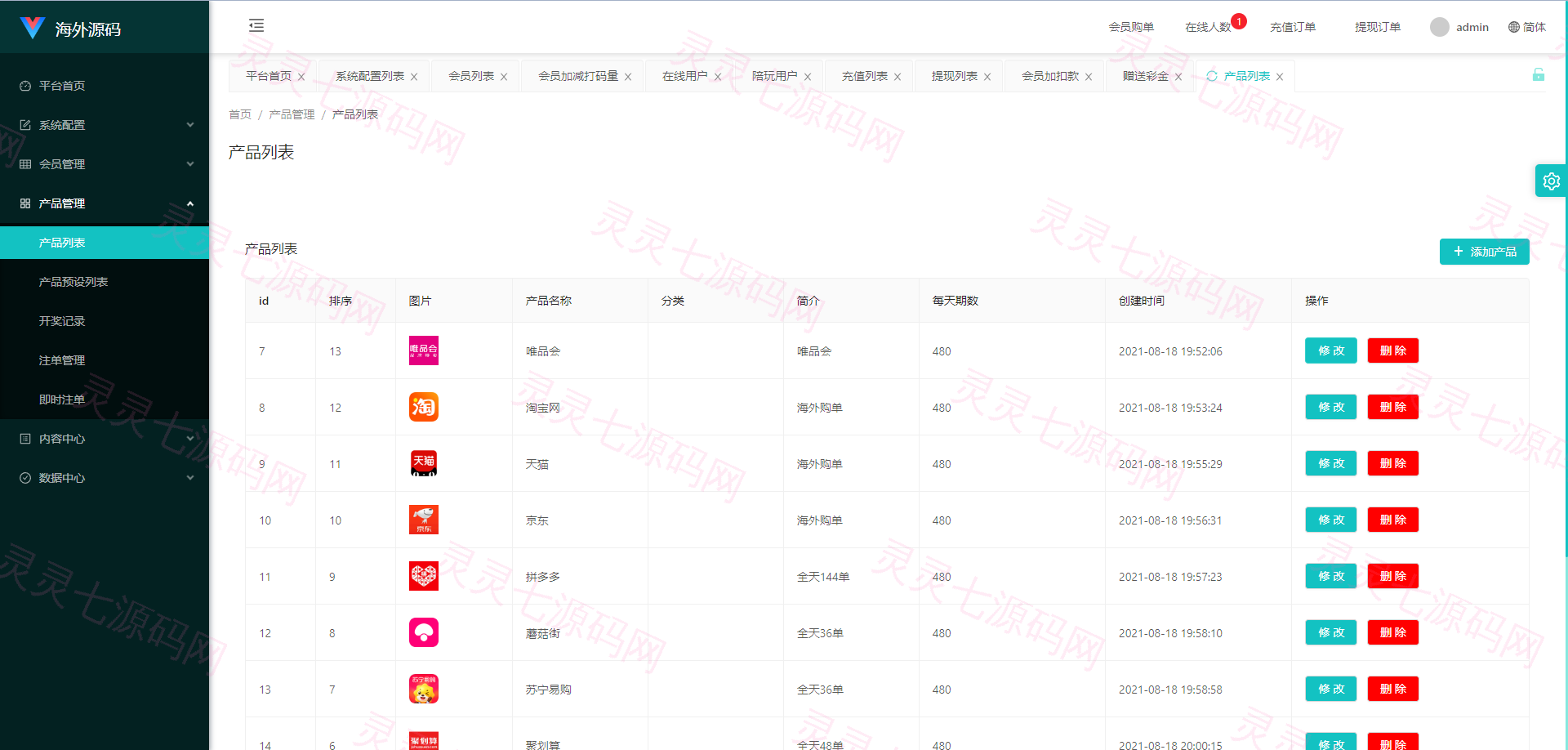Expand the 内容中心 sidebar menu
This screenshot has width=1568, height=750.
pyautogui.click(x=105, y=439)
